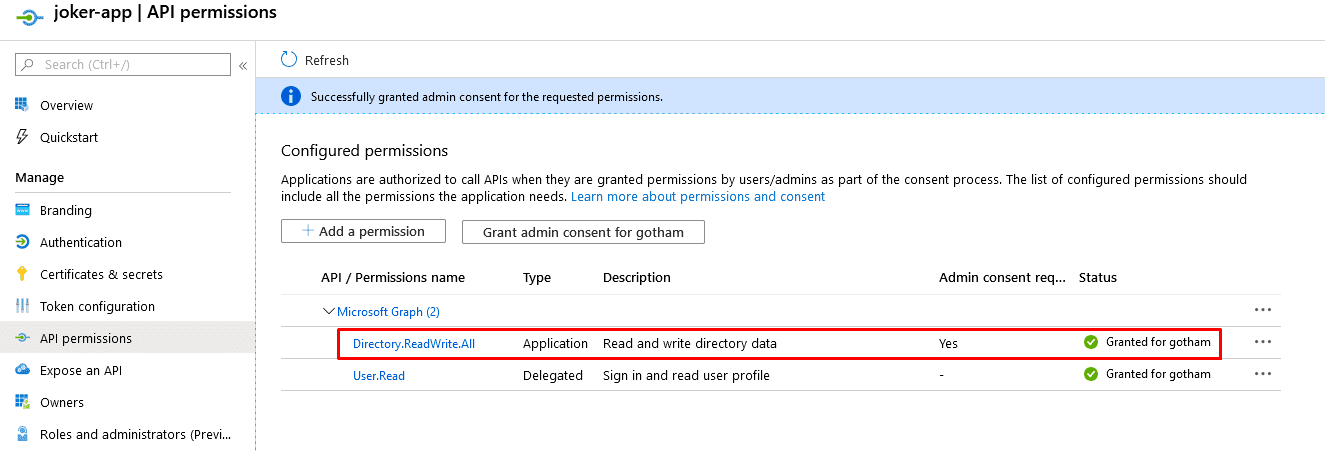Click the Roles and administrators person icon
This screenshot has width=1325, height=451.
point(22,434)
